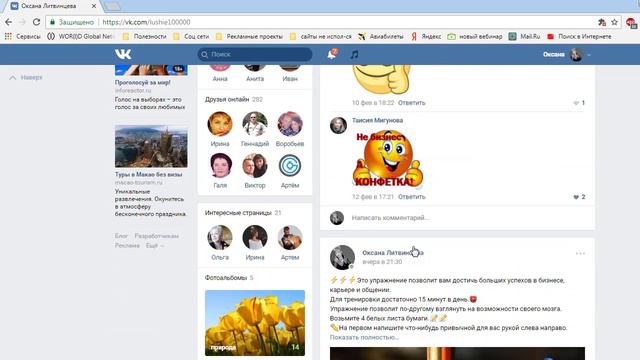The height and width of the screenshot is (360, 640).
Task: Open friend Геннадий's avatar
Action: 255,124
